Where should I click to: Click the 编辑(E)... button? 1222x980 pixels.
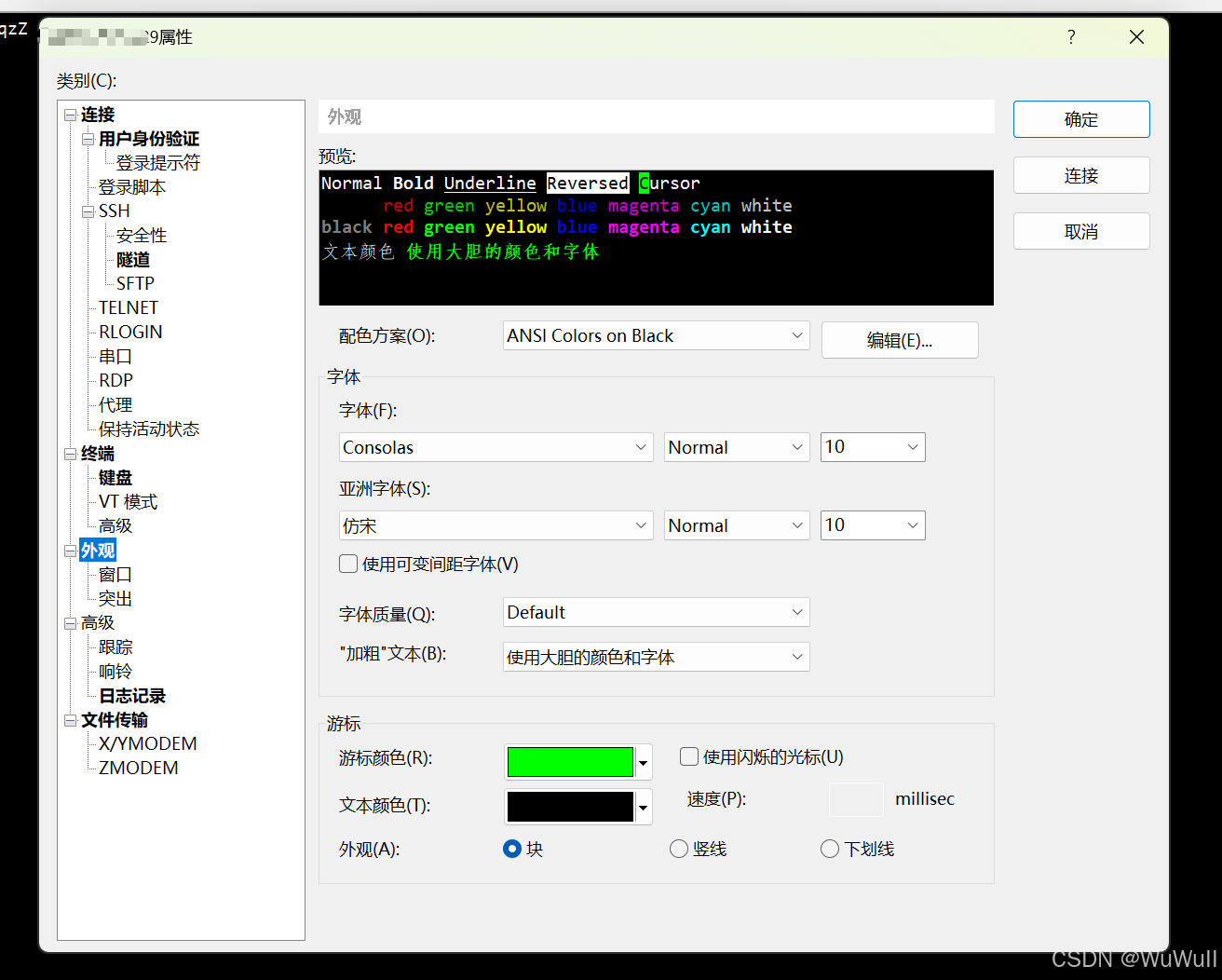tap(900, 340)
